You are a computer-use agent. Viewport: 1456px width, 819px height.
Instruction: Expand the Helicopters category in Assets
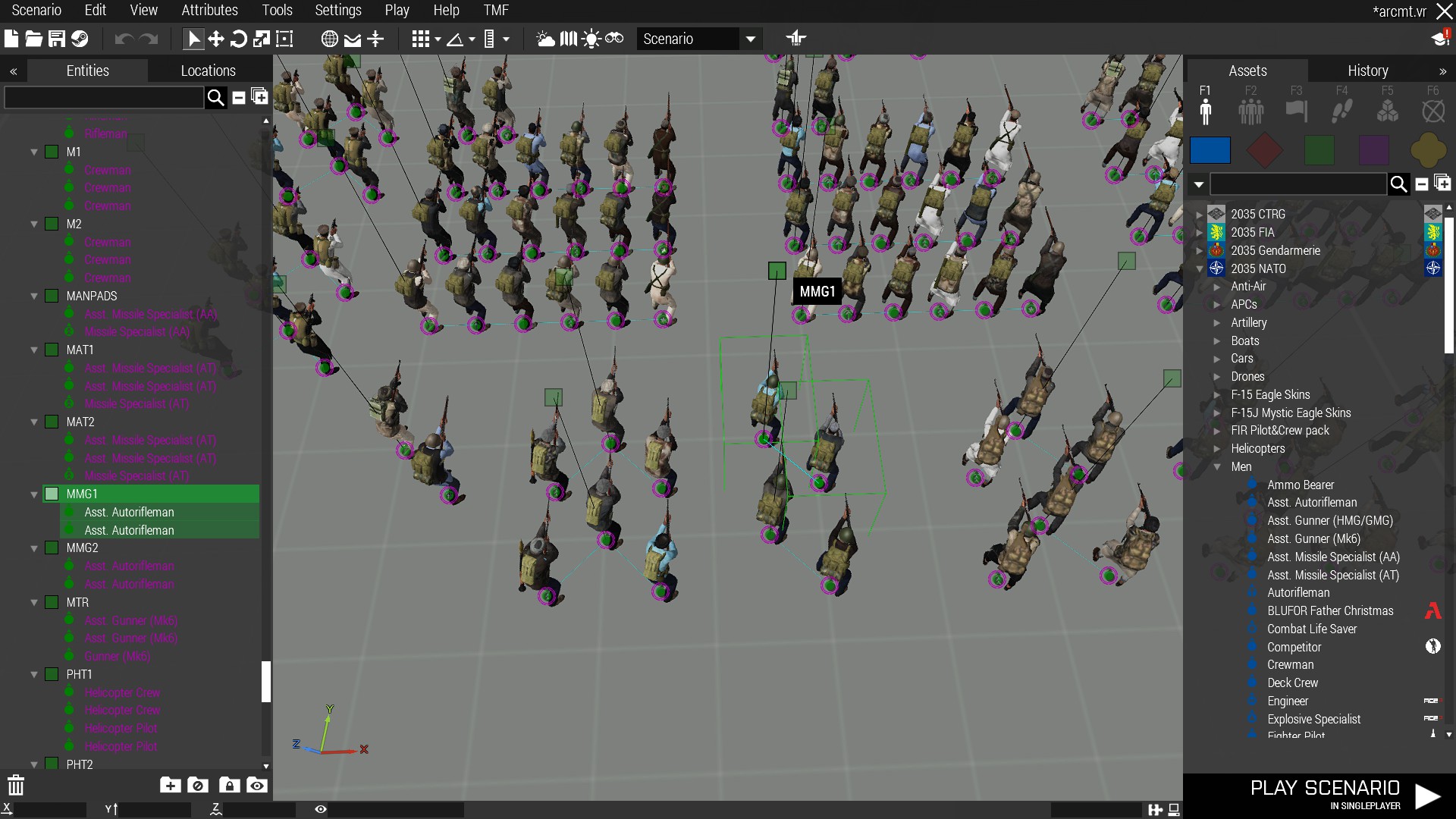tap(1217, 449)
